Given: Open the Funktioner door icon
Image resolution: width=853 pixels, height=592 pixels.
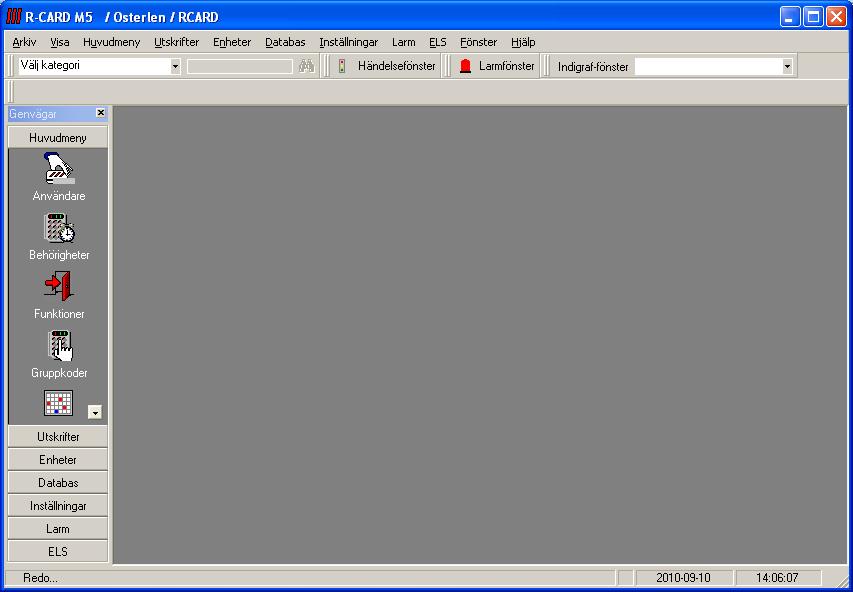Looking at the screenshot, I should click(x=59, y=287).
